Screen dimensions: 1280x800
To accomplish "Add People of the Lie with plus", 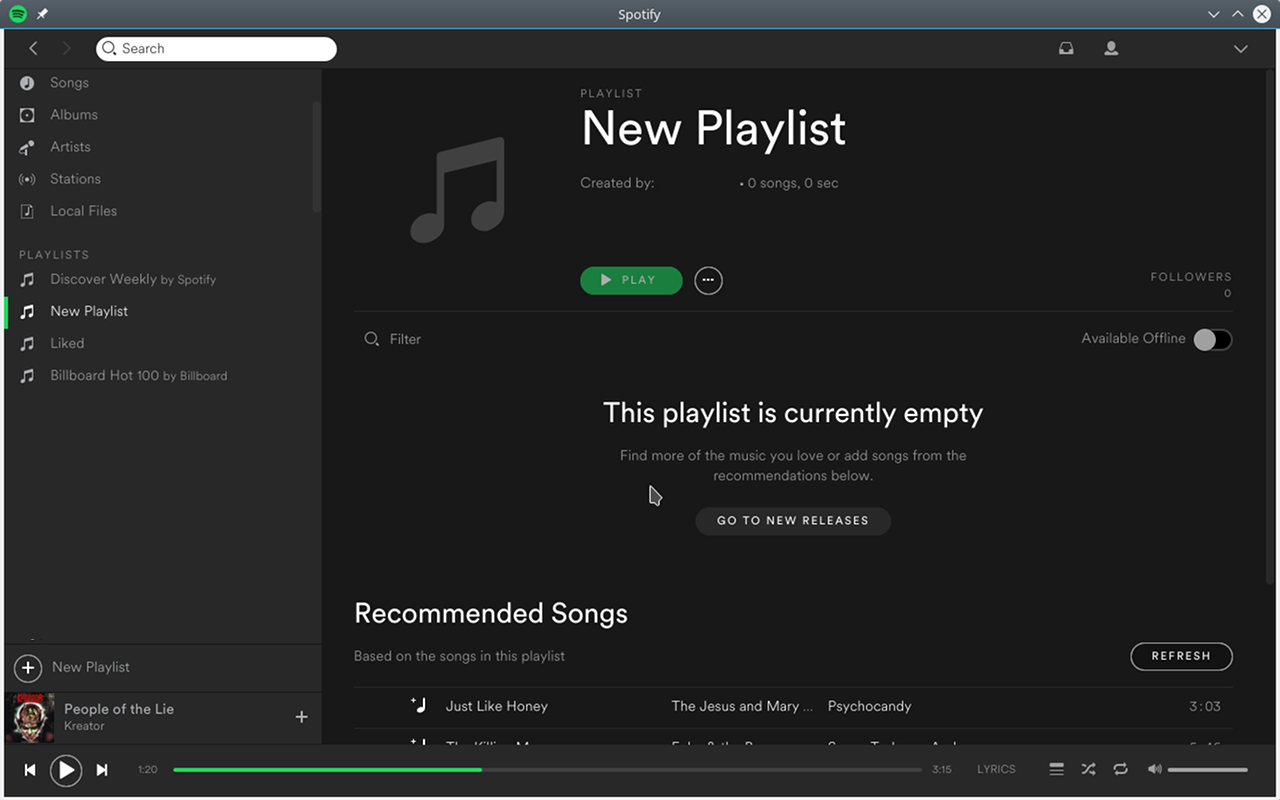I will pyautogui.click(x=301, y=717).
